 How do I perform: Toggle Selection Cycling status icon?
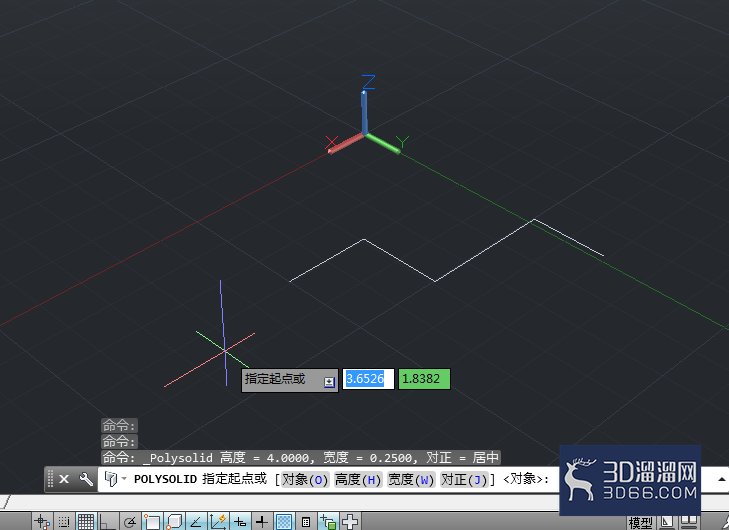[328, 522]
